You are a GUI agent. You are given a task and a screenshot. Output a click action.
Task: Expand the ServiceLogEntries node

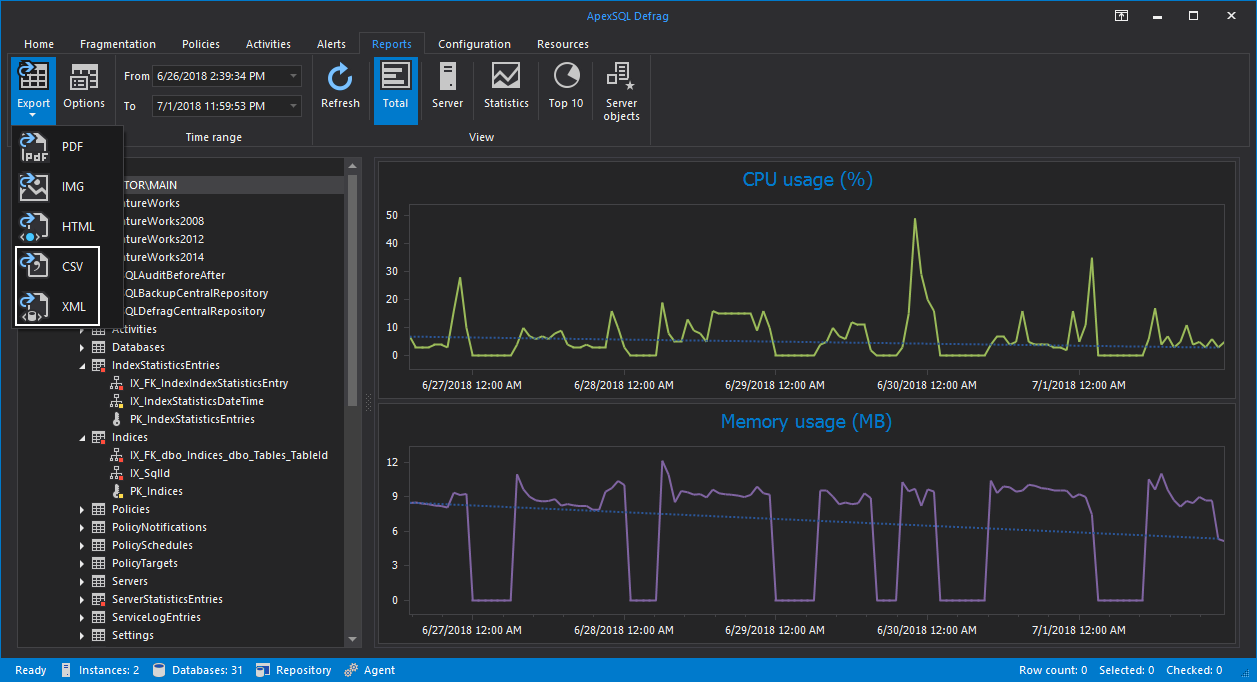coord(82,617)
